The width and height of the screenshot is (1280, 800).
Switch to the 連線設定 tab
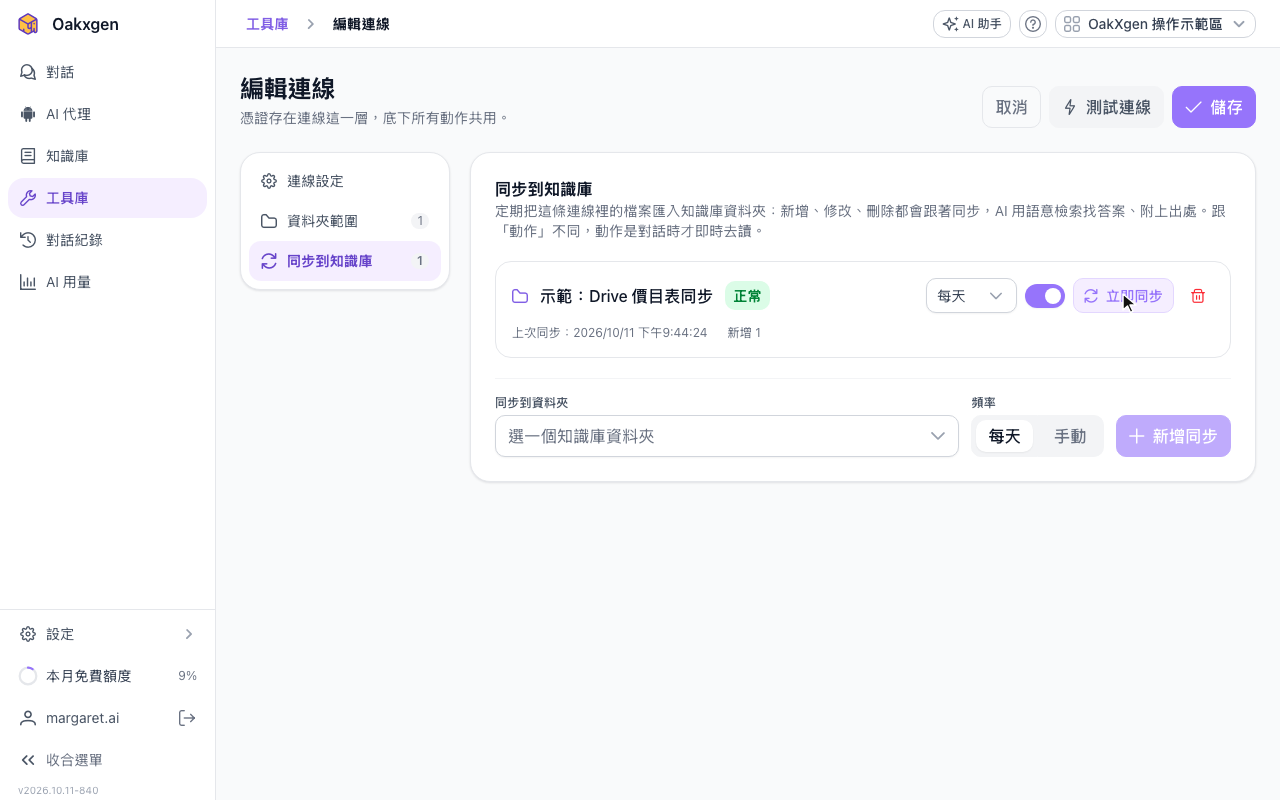(345, 181)
